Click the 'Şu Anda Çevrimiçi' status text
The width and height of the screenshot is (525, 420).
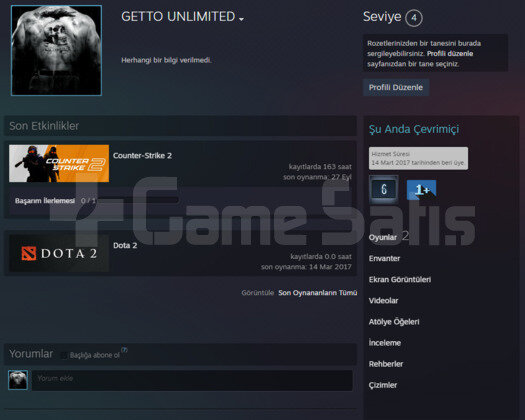[414, 129]
